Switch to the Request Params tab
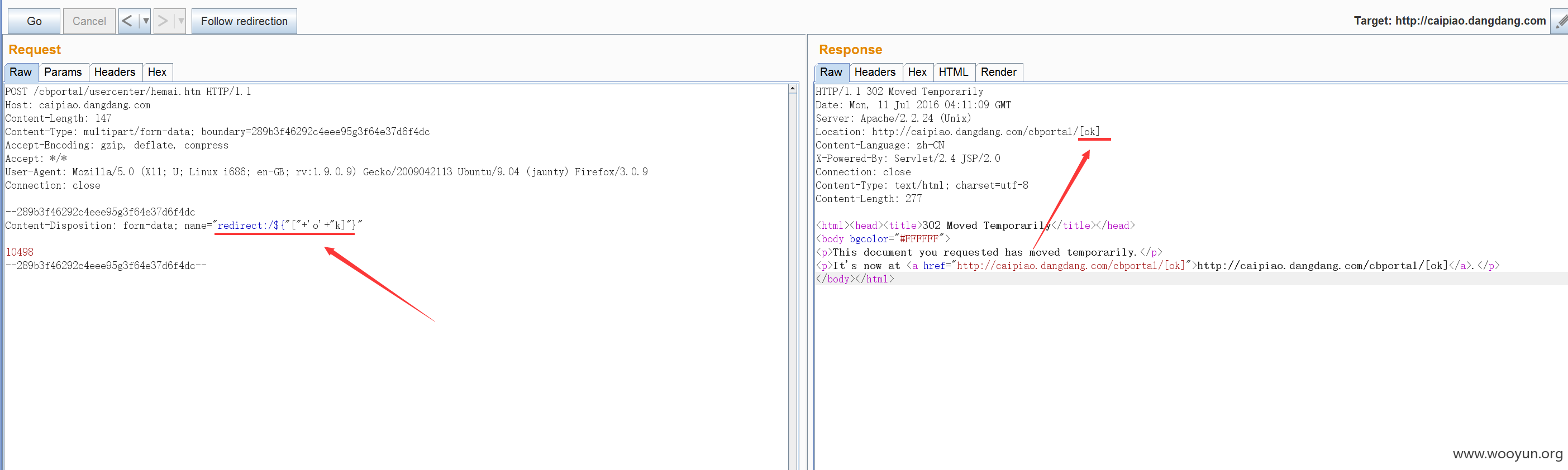Viewport: 1568px width, 470px height. [x=63, y=73]
